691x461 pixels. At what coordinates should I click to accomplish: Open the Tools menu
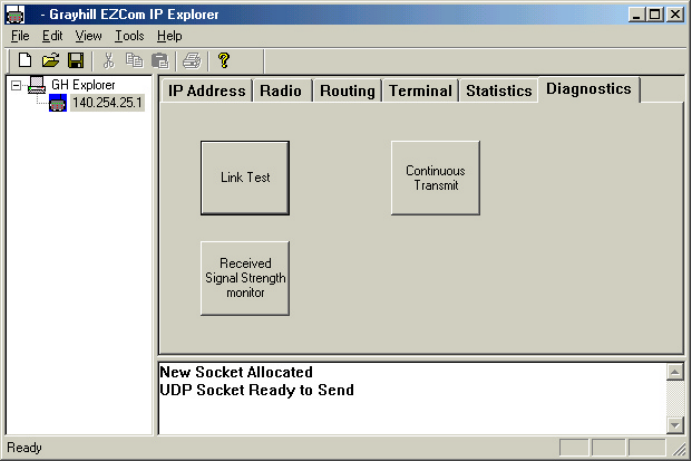tap(129, 36)
